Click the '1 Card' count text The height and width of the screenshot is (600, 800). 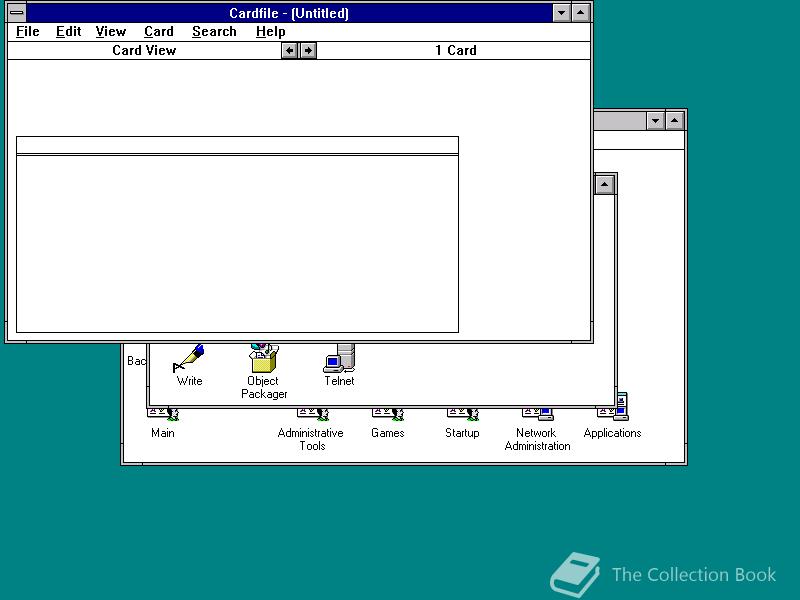coord(456,51)
